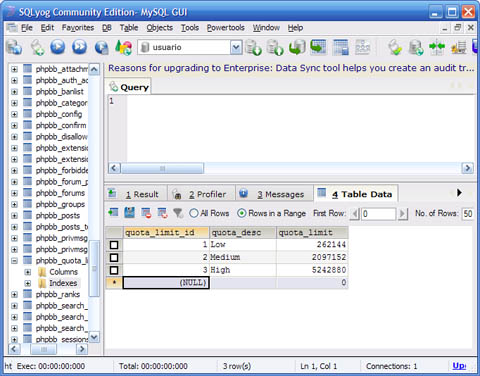
Task: Click the object tree vertical scrollbar thumb
Action: [95, 269]
